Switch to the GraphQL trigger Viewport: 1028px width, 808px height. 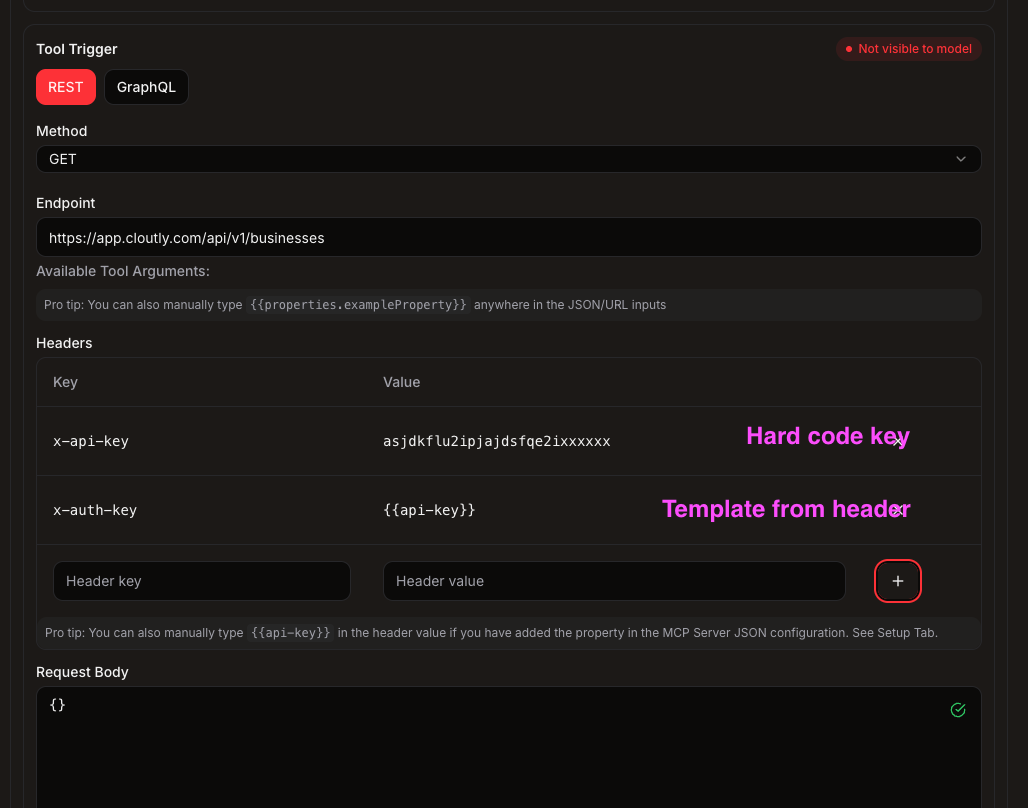(146, 87)
